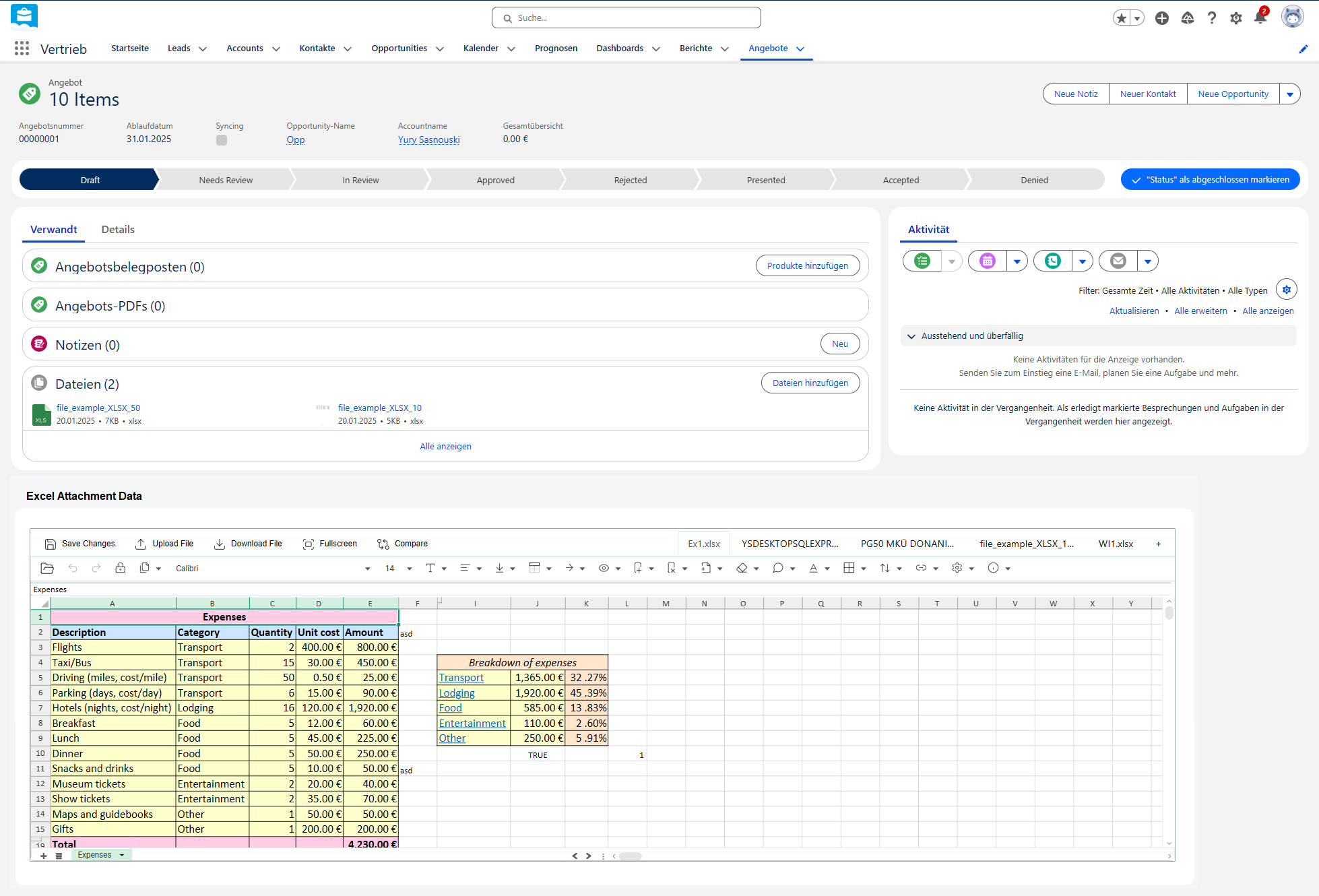The width and height of the screenshot is (1319, 896).
Task: Click text format T icon
Action: [430, 568]
